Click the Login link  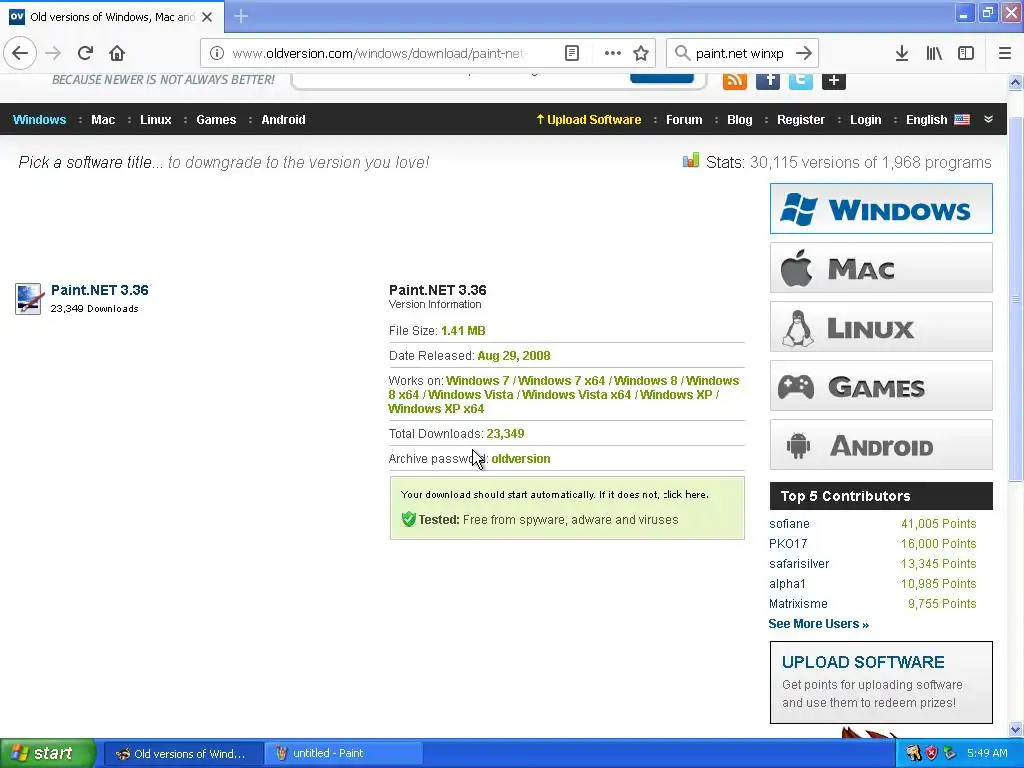click(866, 120)
